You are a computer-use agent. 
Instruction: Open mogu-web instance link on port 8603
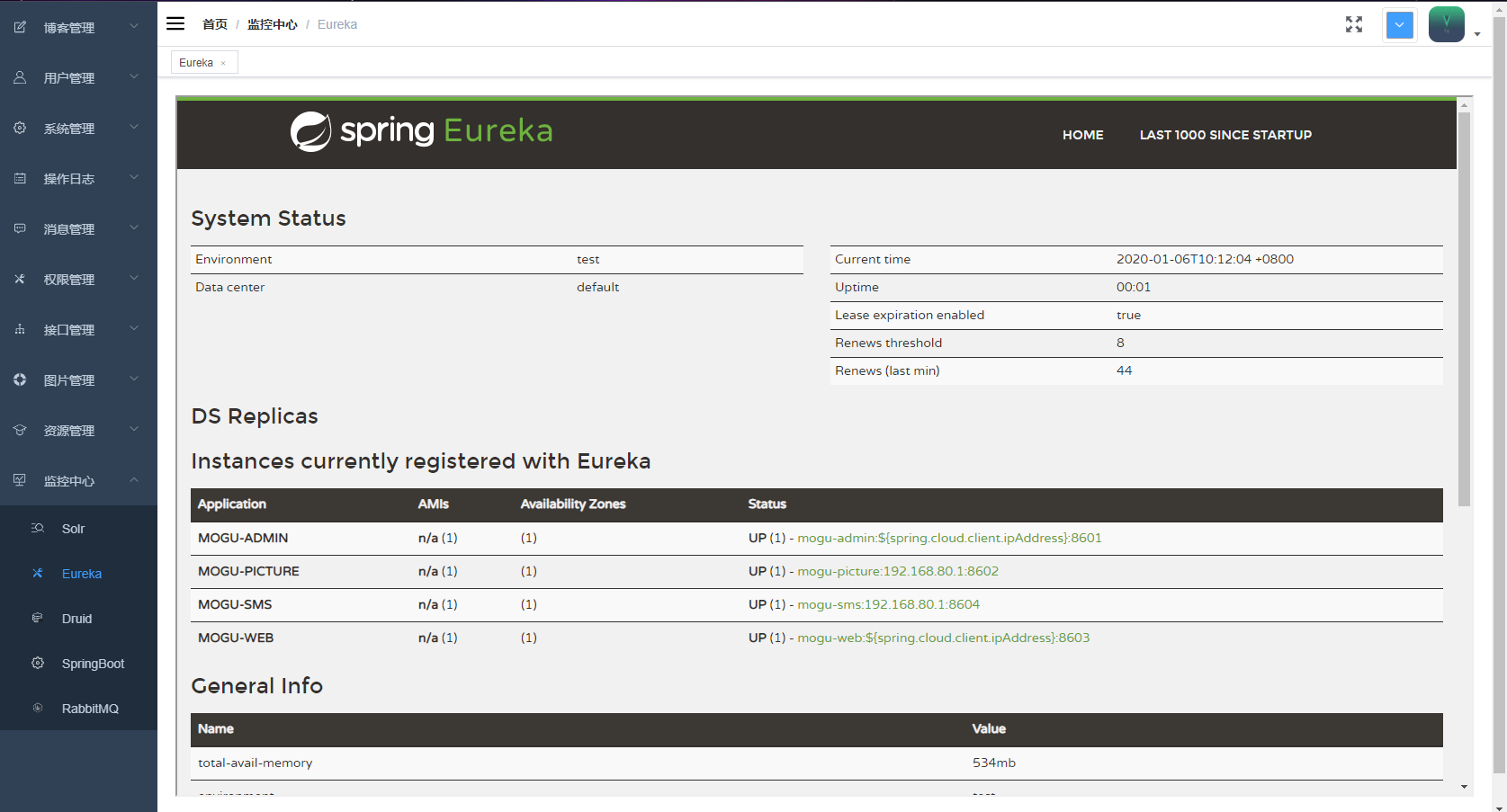(x=943, y=638)
